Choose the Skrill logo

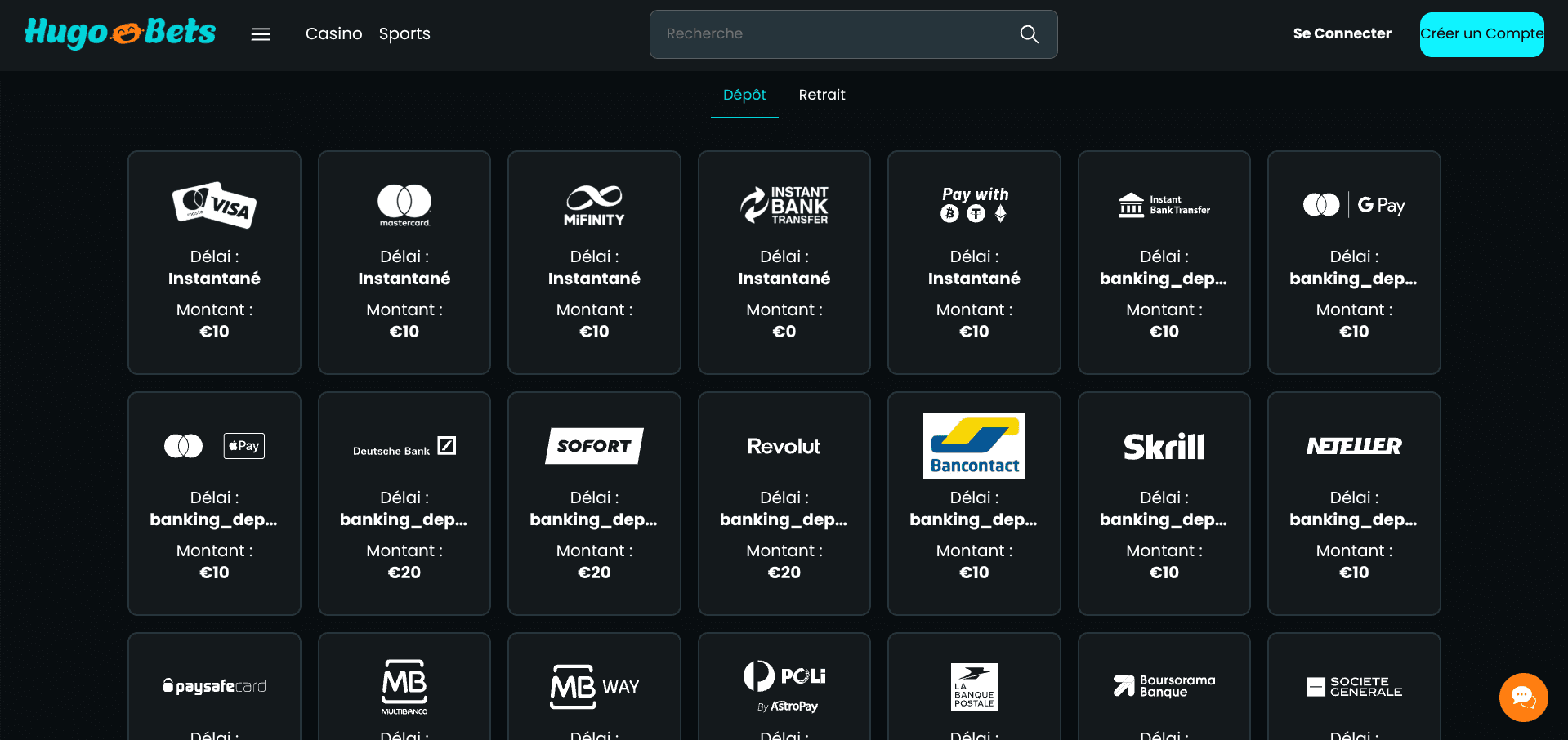1164,446
